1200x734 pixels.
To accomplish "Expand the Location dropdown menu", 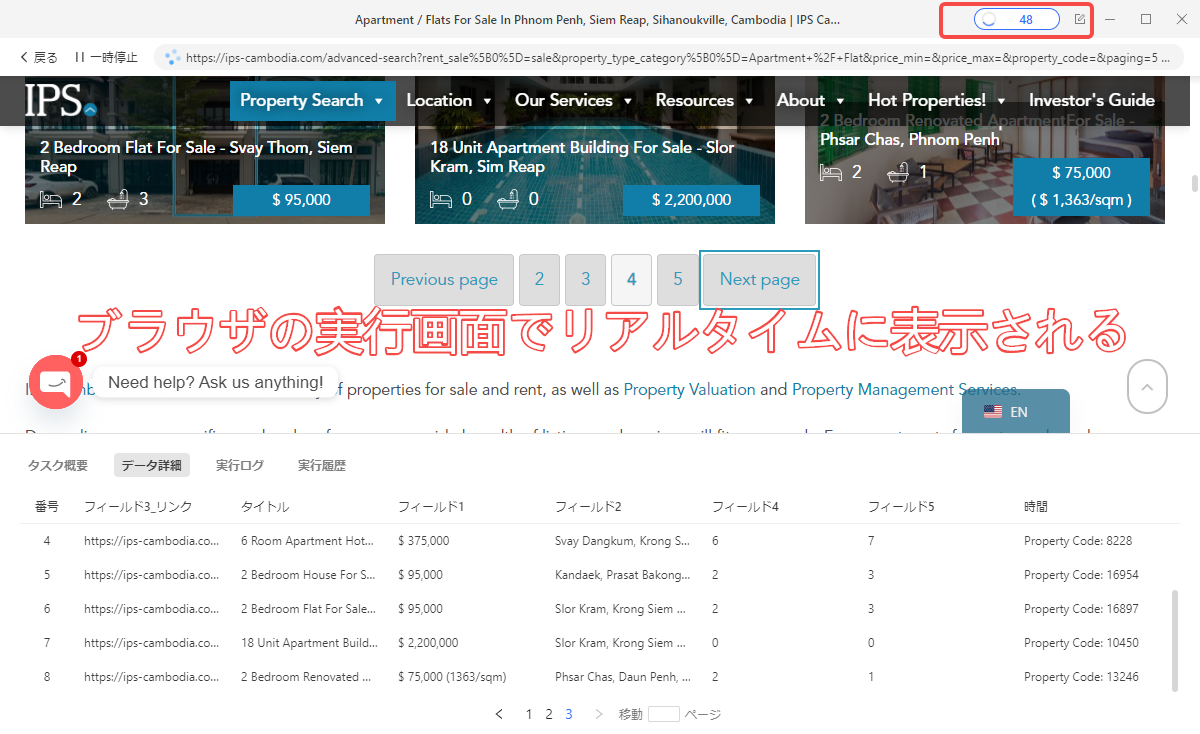I will point(448,101).
